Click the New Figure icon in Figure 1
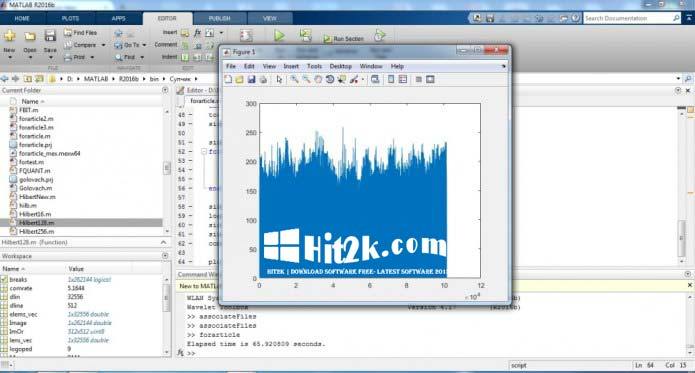This screenshot has width=695, height=373. (228, 79)
